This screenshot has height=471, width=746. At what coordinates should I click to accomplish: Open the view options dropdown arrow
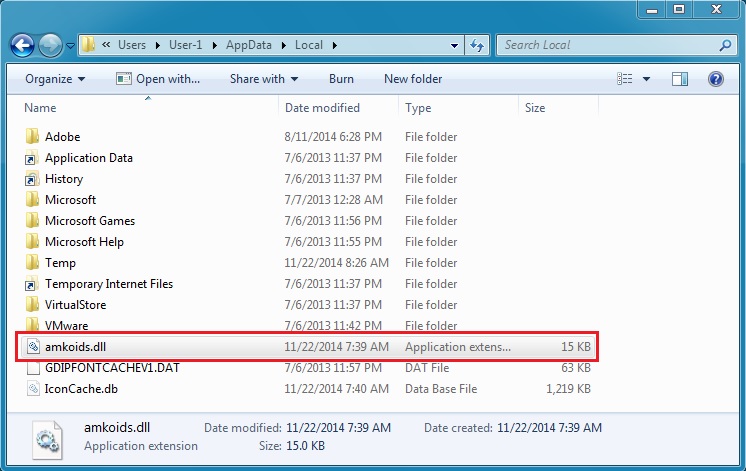(646, 79)
